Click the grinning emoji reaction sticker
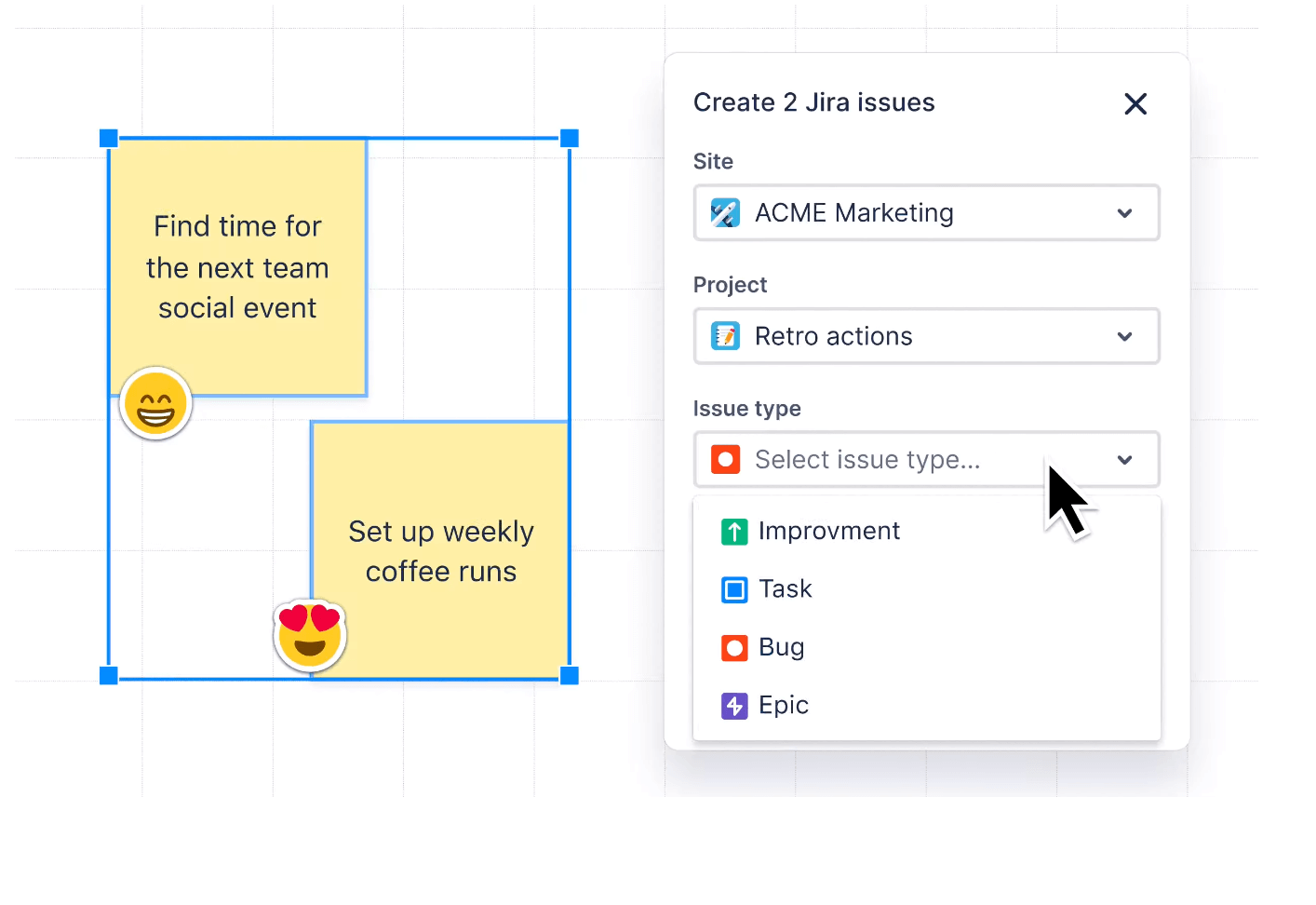The height and width of the screenshot is (905, 1316). pyautogui.click(x=155, y=404)
